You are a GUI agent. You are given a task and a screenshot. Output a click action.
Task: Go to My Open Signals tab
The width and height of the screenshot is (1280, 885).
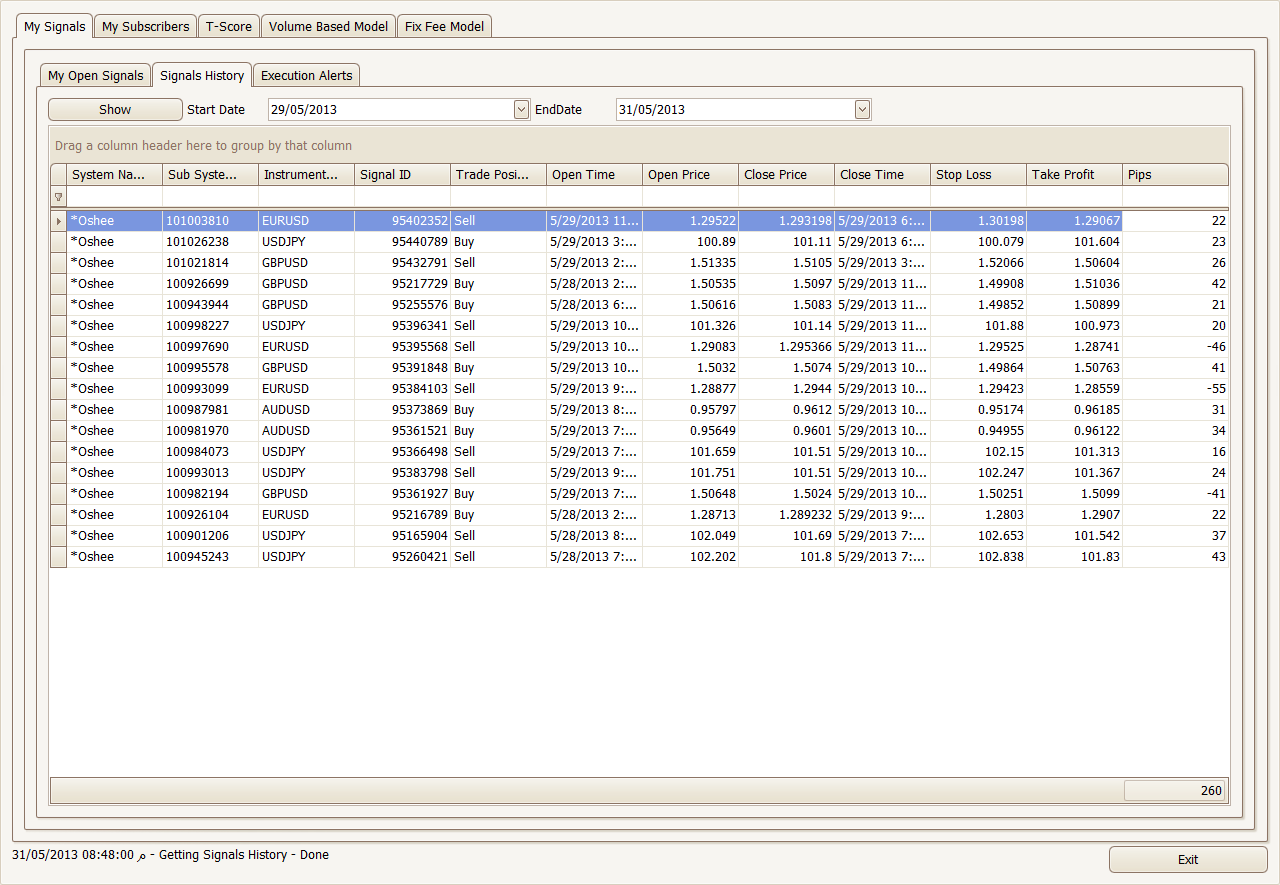[x=96, y=76]
